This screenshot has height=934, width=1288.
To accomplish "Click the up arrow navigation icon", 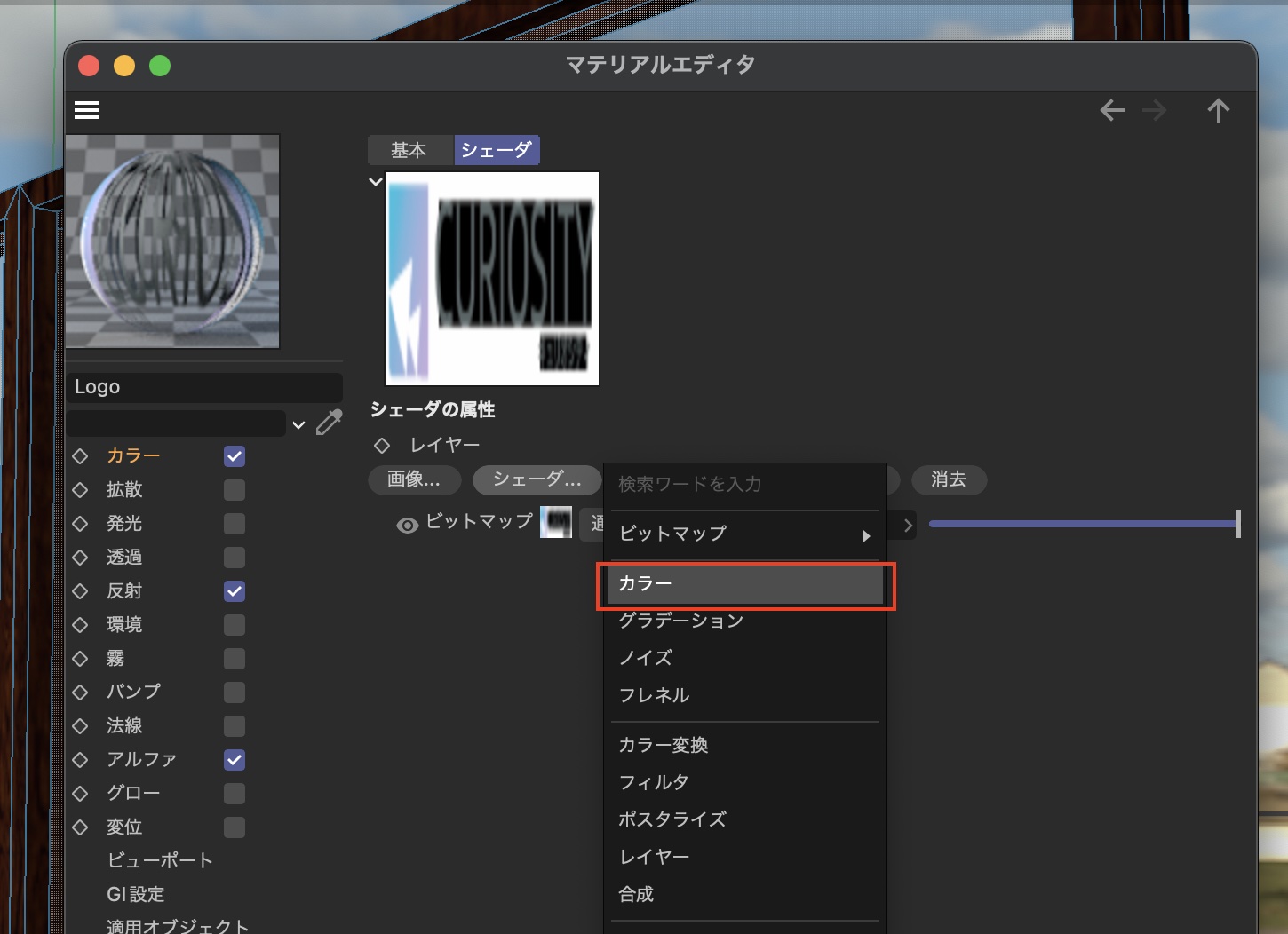I will point(1218,110).
